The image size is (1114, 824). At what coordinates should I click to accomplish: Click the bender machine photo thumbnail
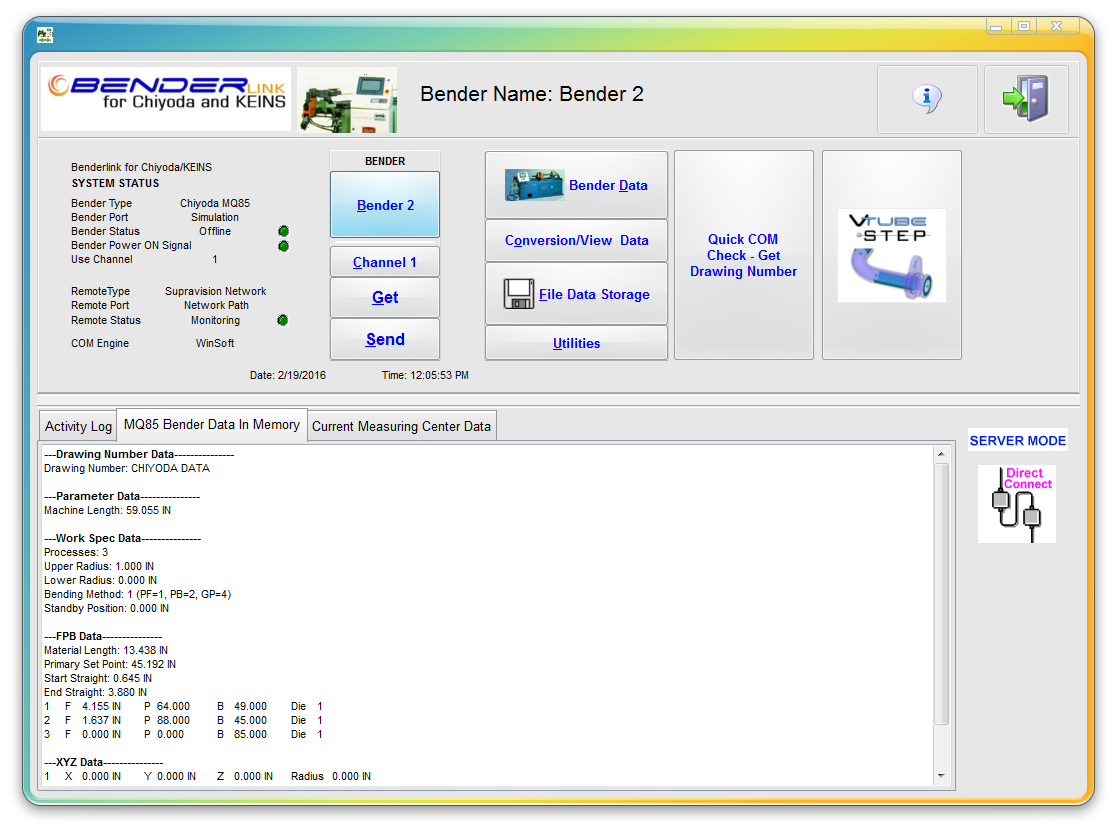tap(347, 100)
